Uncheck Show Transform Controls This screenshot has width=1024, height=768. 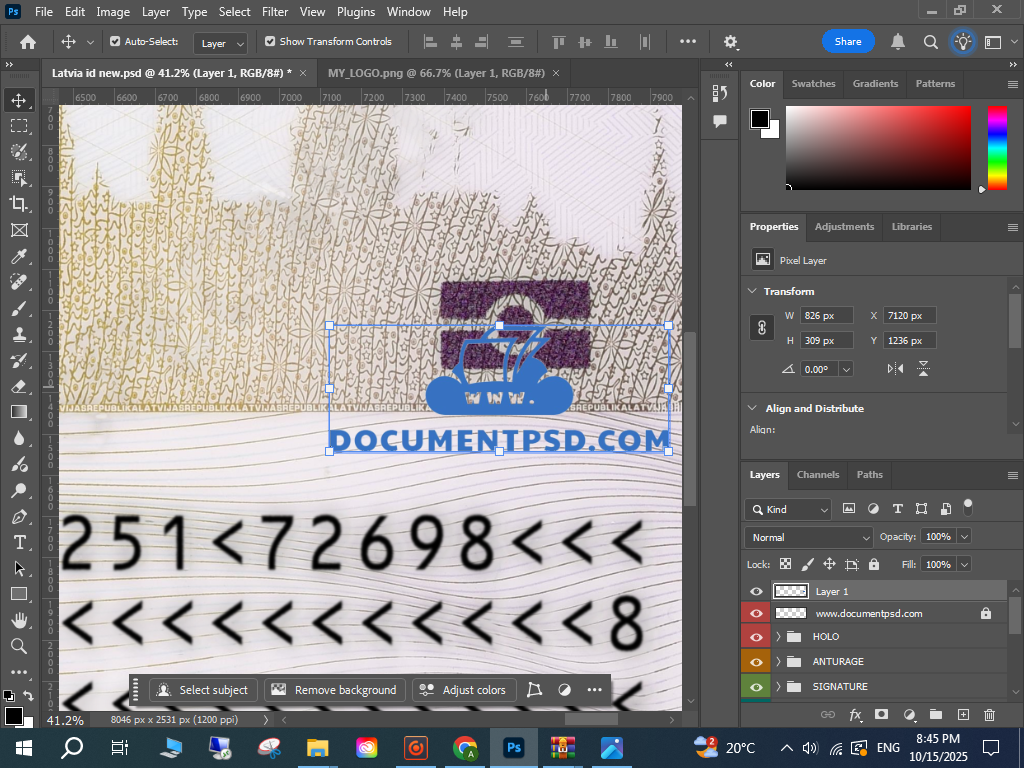pos(270,42)
